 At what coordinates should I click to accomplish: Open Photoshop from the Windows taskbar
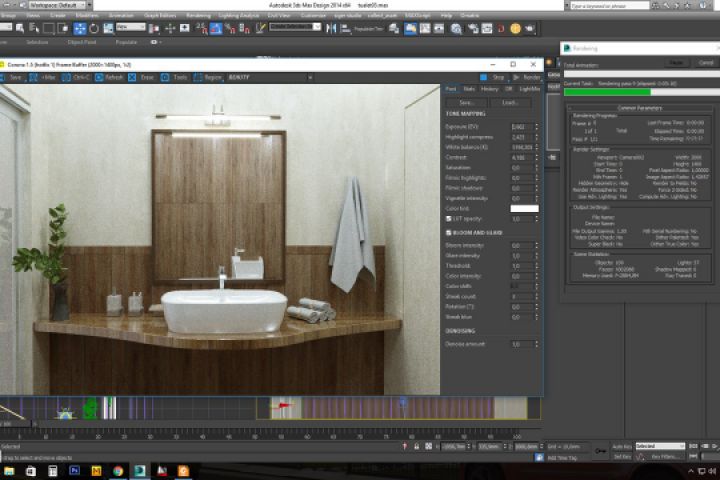74,470
